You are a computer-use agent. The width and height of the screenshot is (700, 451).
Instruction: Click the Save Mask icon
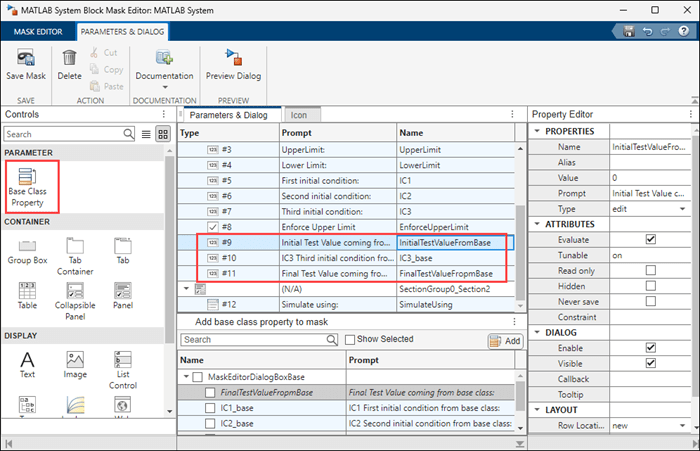coord(26,58)
